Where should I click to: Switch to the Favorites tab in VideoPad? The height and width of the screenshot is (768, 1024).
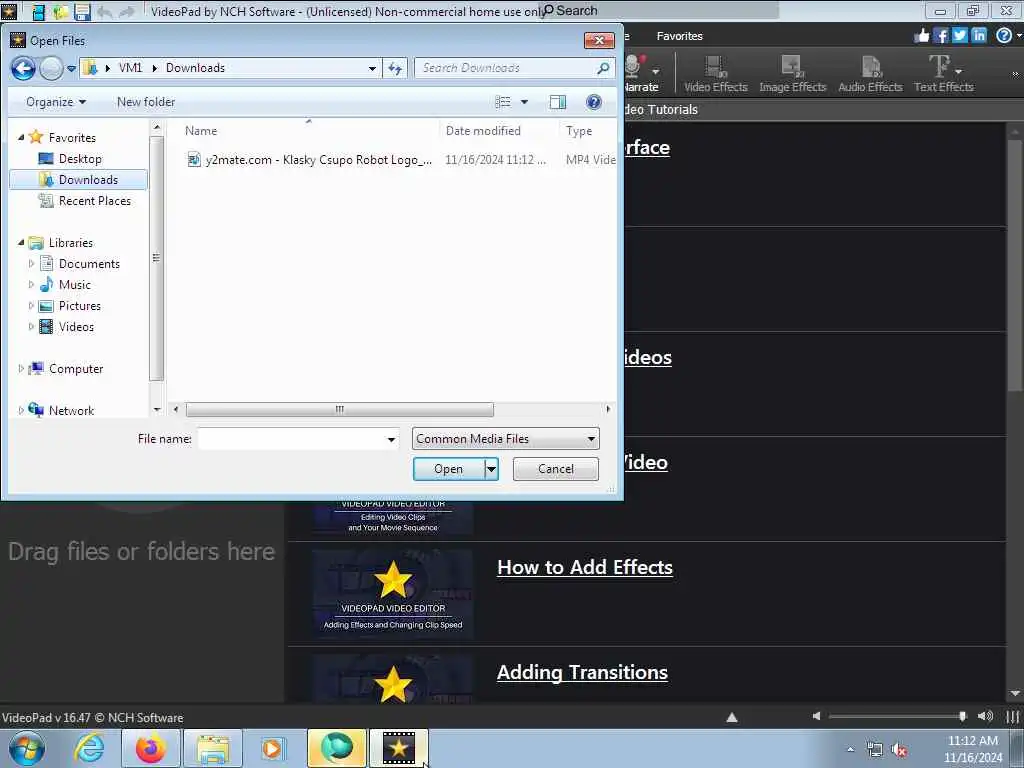(x=679, y=36)
